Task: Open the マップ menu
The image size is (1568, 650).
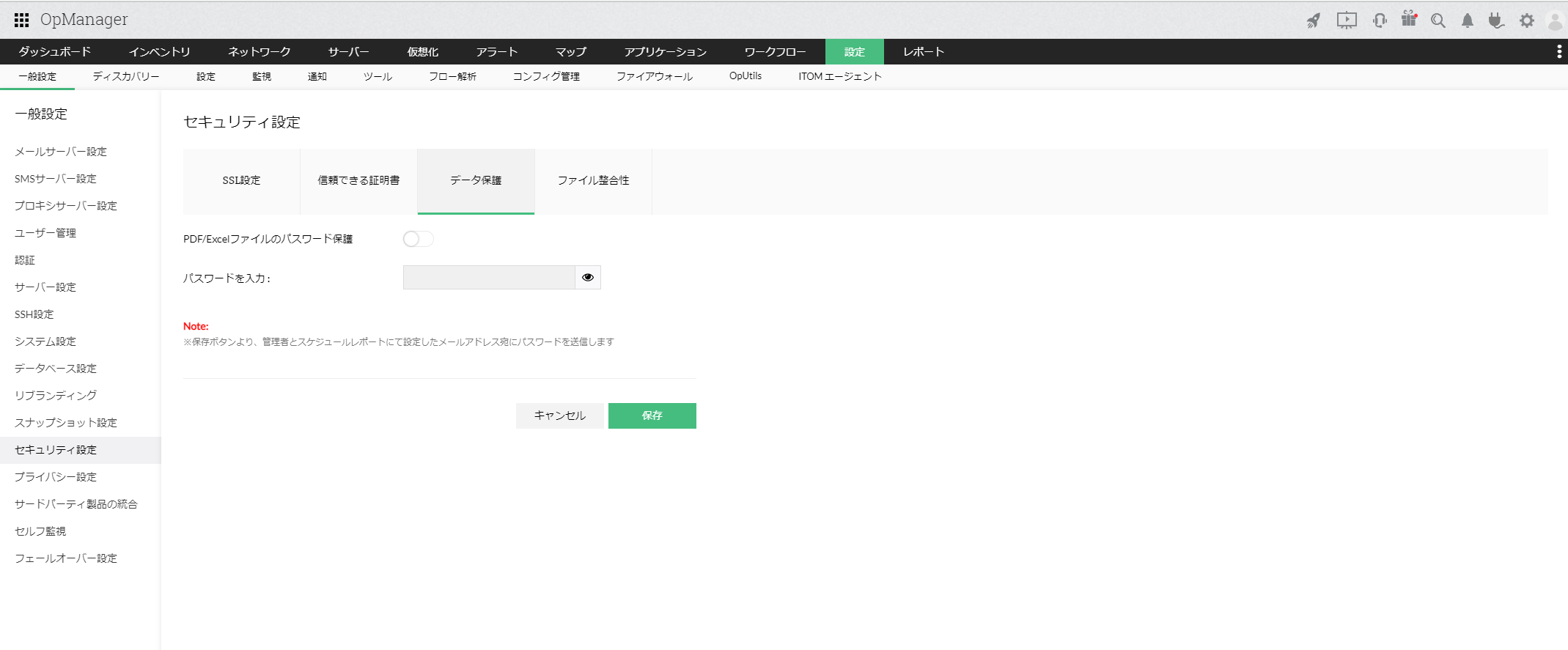Action: [x=571, y=51]
